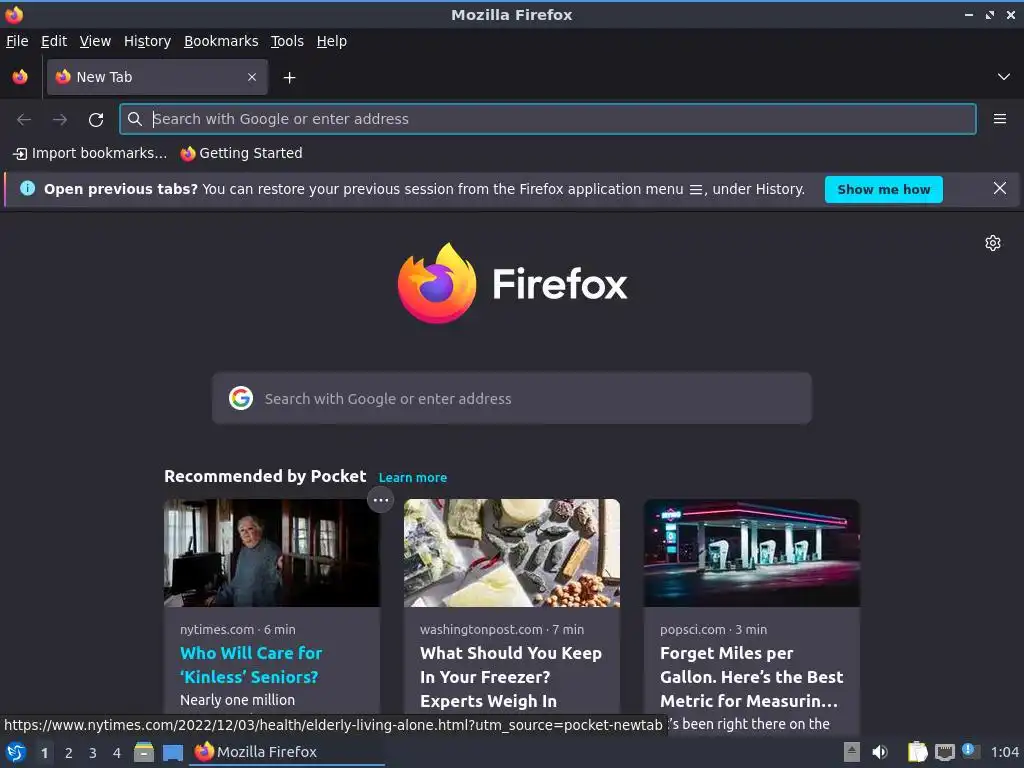Focus the center Google search box

pos(512,398)
